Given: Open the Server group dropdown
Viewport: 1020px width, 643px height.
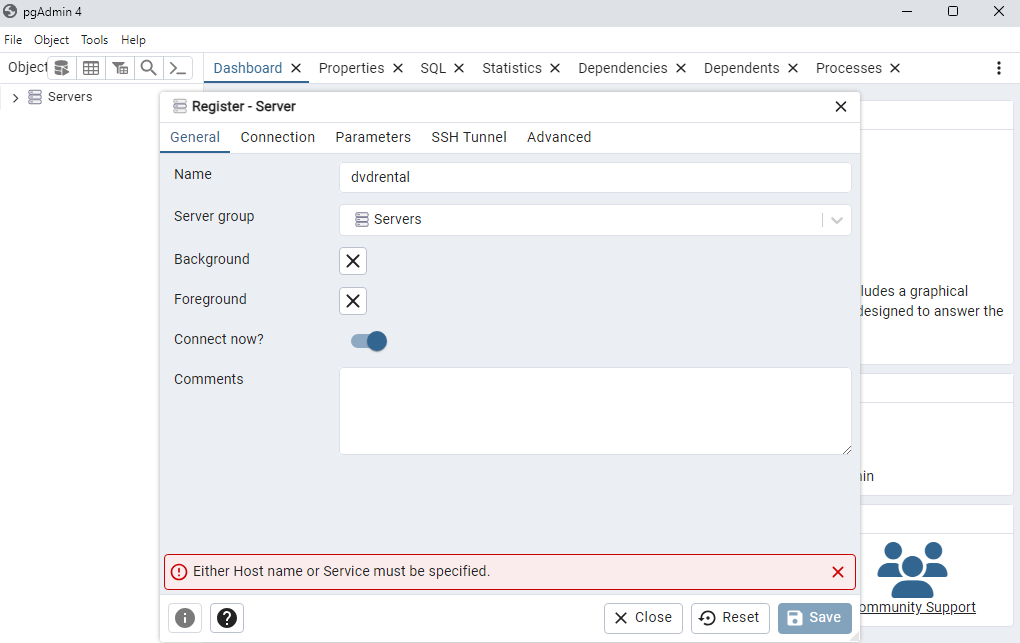Looking at the screenshot, I should pyautogui.click(x=837, y=220).
